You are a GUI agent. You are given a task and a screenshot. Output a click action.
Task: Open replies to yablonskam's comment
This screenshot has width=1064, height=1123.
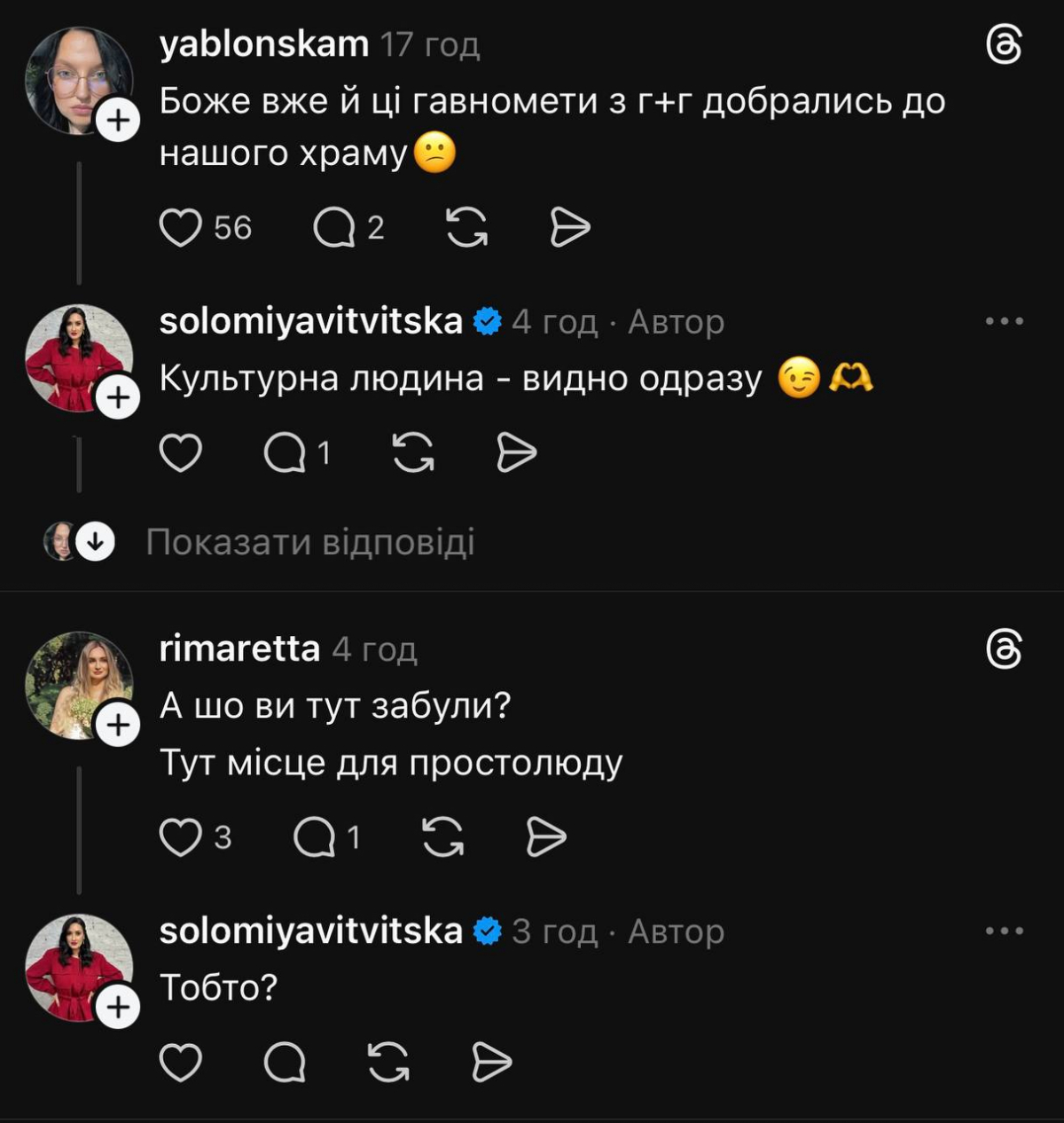(334, 228)
